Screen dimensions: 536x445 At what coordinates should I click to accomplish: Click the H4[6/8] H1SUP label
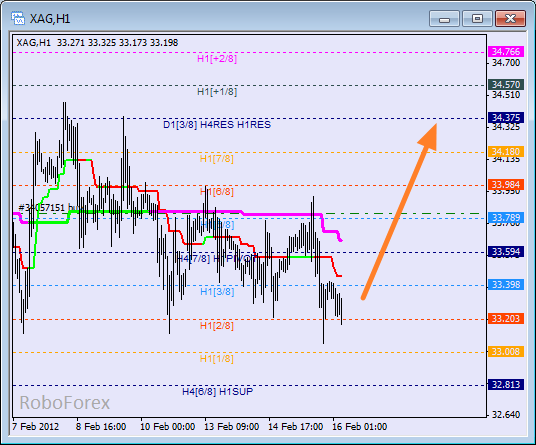(217, 391)
